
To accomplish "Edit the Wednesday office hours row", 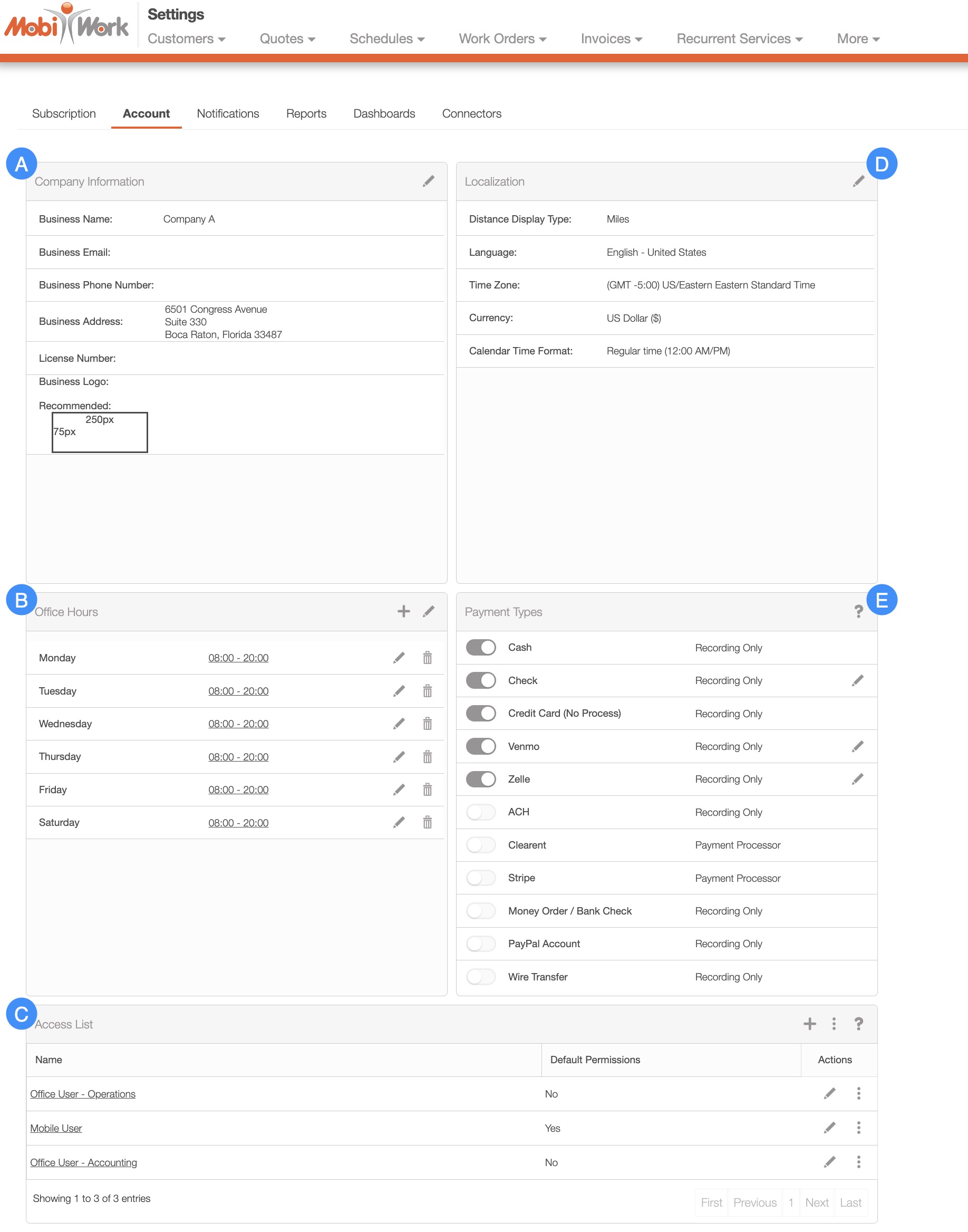I will click(x=399, y=724).
